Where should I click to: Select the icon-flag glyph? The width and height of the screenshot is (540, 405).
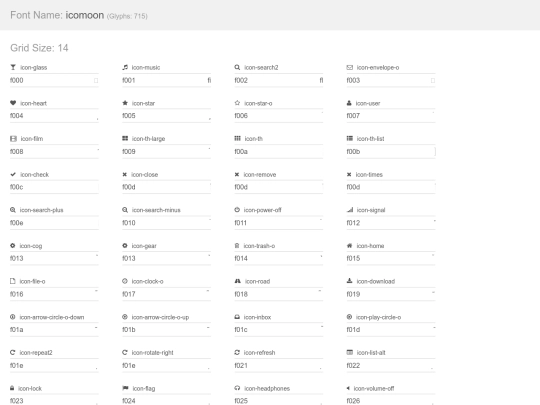pyautogui.click(x=125, y=388)
